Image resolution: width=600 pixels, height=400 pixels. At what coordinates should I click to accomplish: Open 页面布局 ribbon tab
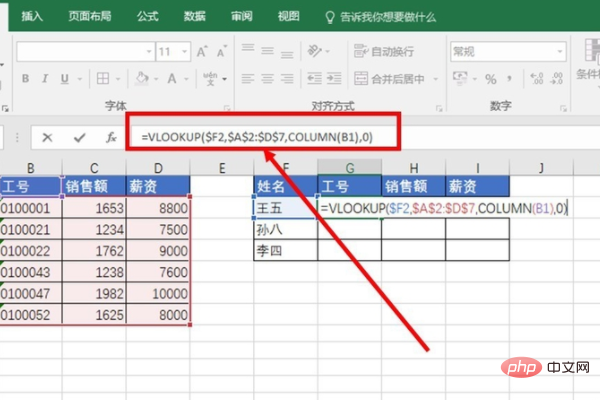tap(90, 16)
